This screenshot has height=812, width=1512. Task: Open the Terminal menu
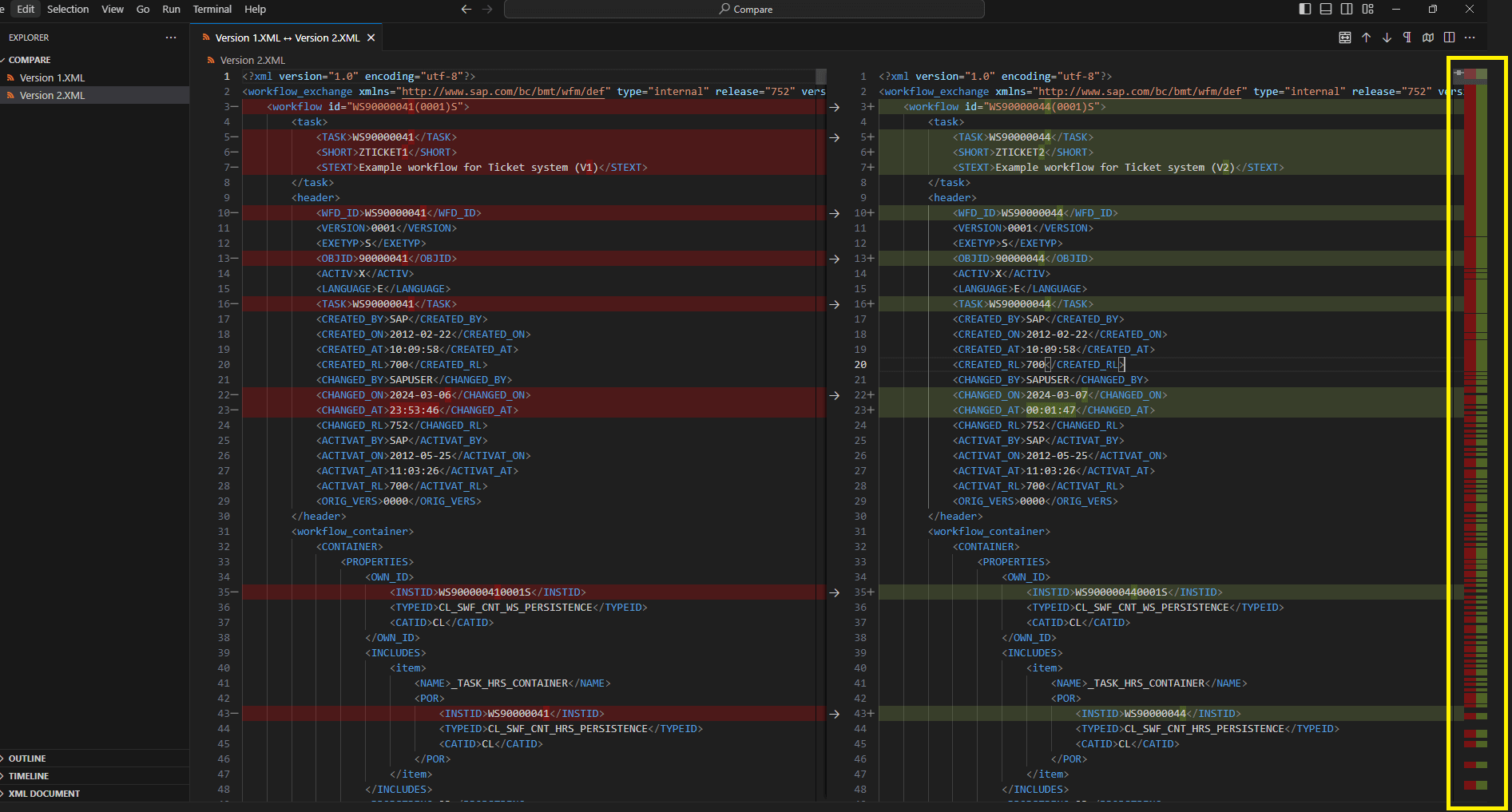pyautogui.click(x=212, y=9)
